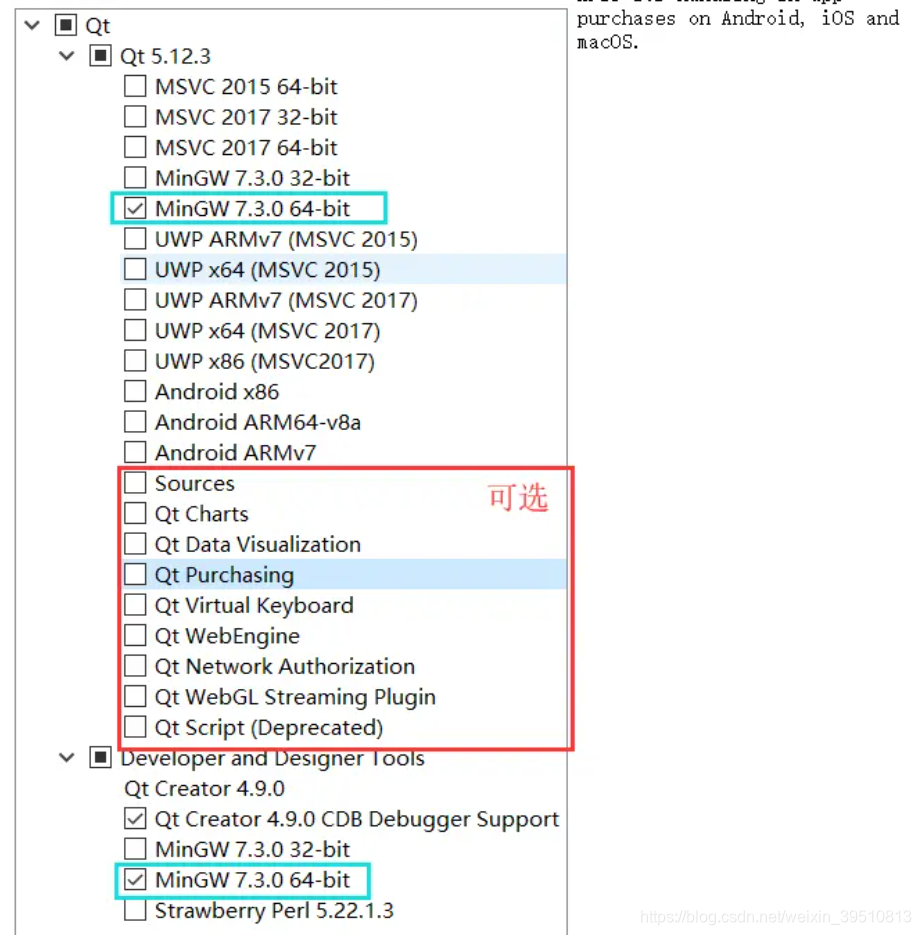
Task: Collapse the Qt 5.12.3 node arrow
Action: click(67, 56)
